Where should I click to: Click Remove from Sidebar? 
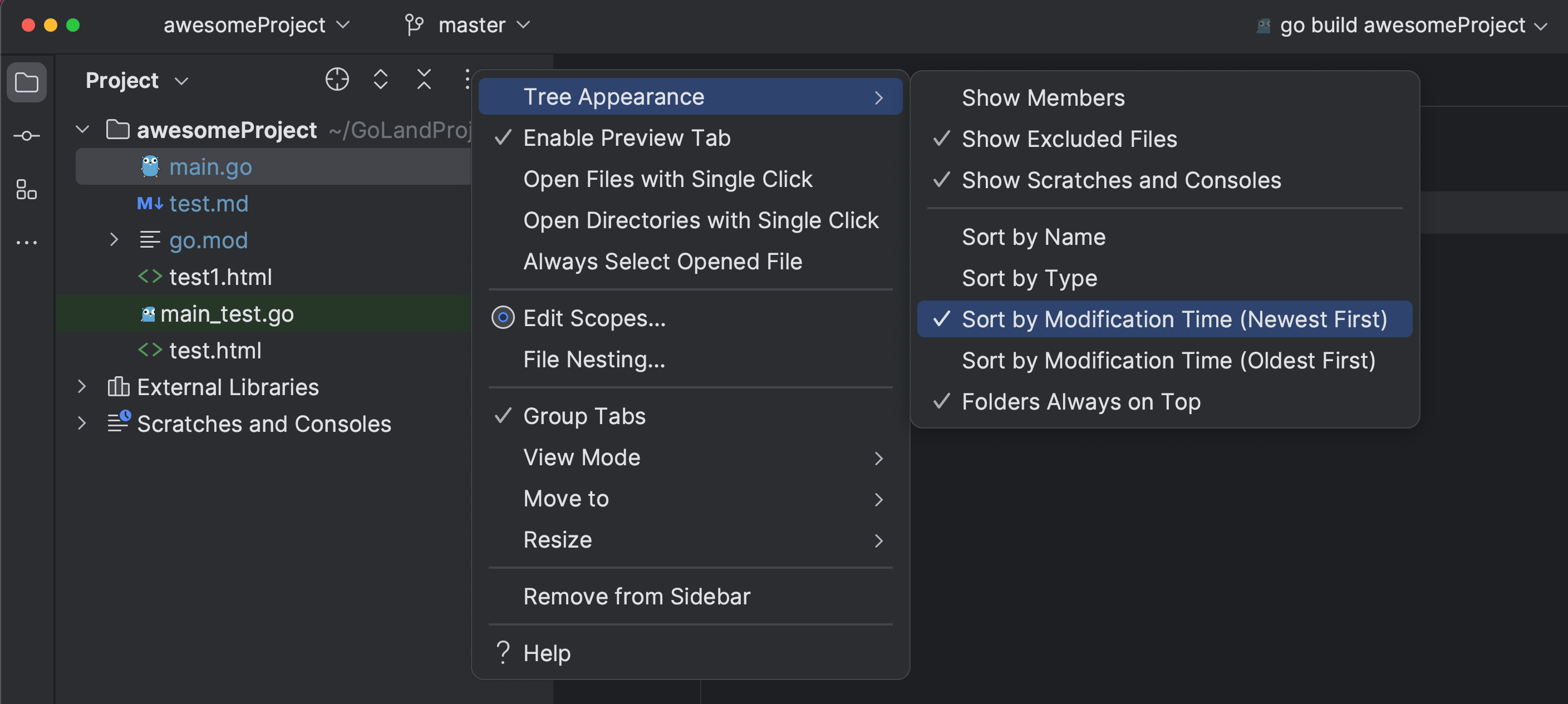(636, 596)
